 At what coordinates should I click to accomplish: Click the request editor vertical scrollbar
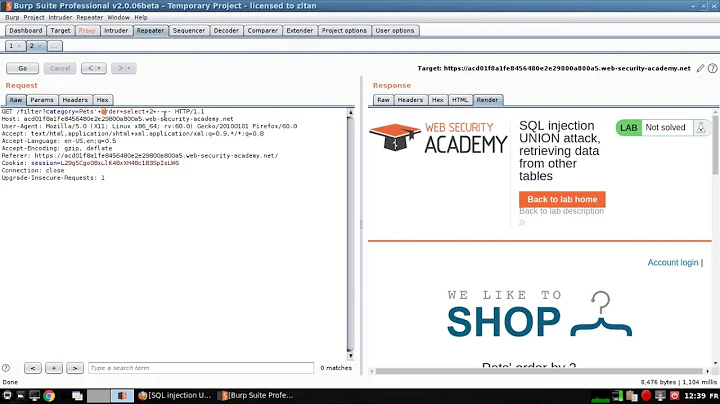point(351,234)
